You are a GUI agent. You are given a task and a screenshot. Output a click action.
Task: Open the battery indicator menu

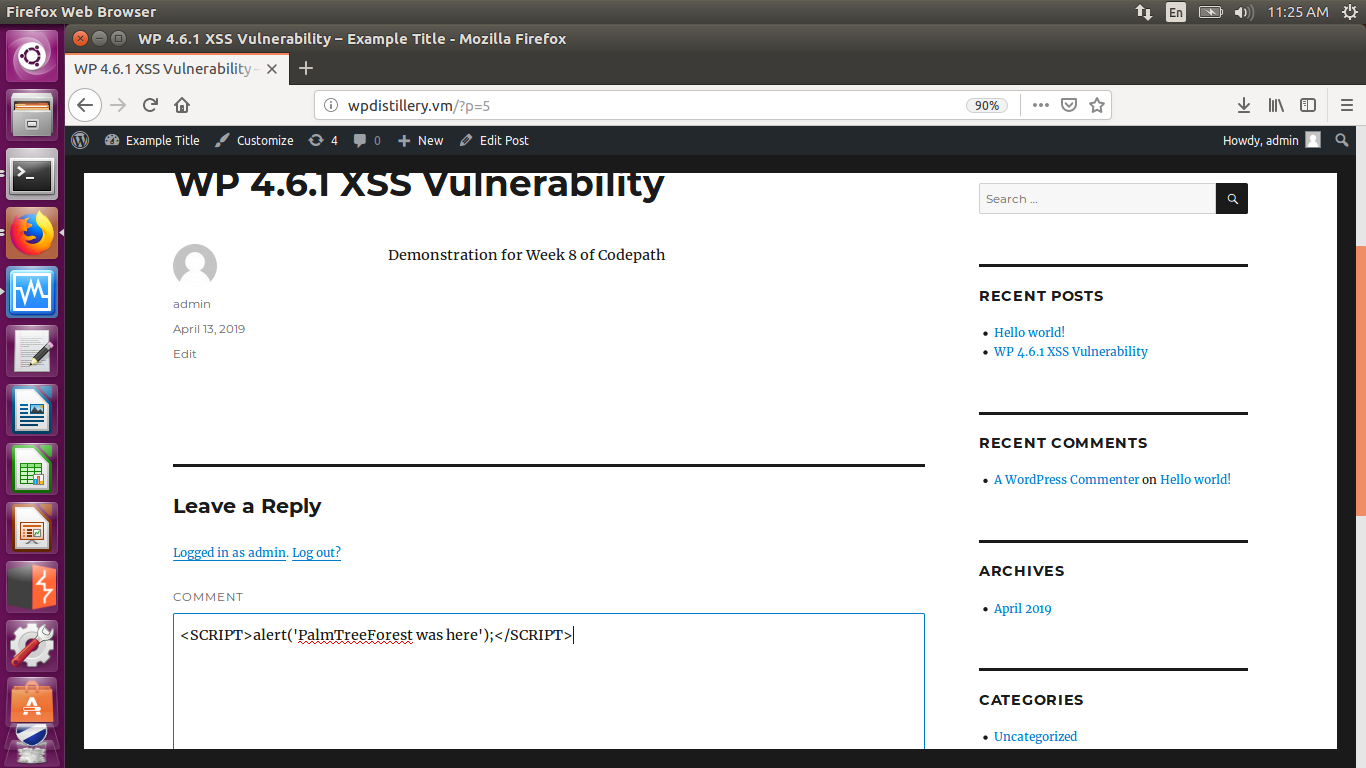pyautogui.click(x=1210, y=12)
